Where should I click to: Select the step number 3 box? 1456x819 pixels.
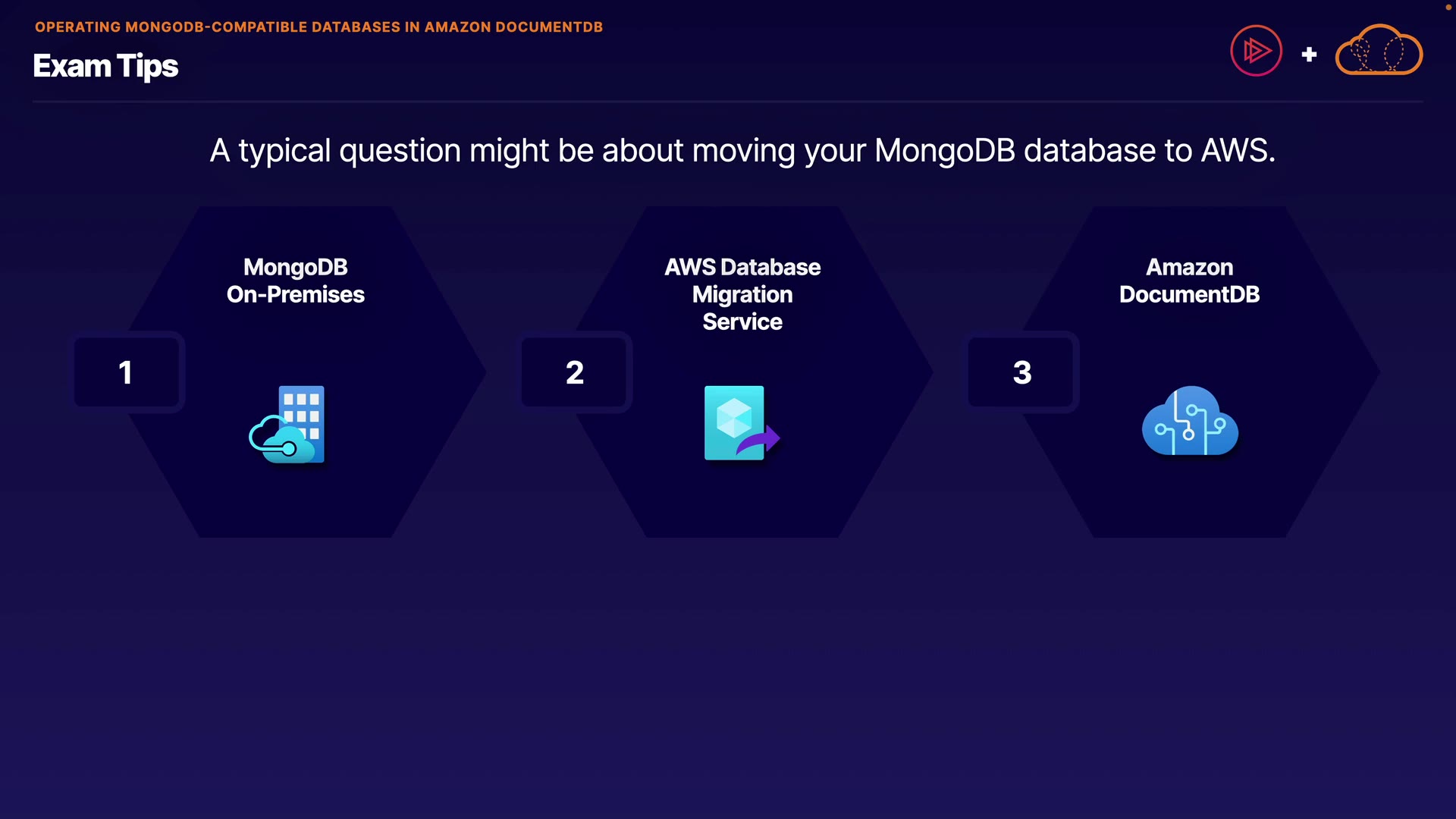coord(1021,372)
